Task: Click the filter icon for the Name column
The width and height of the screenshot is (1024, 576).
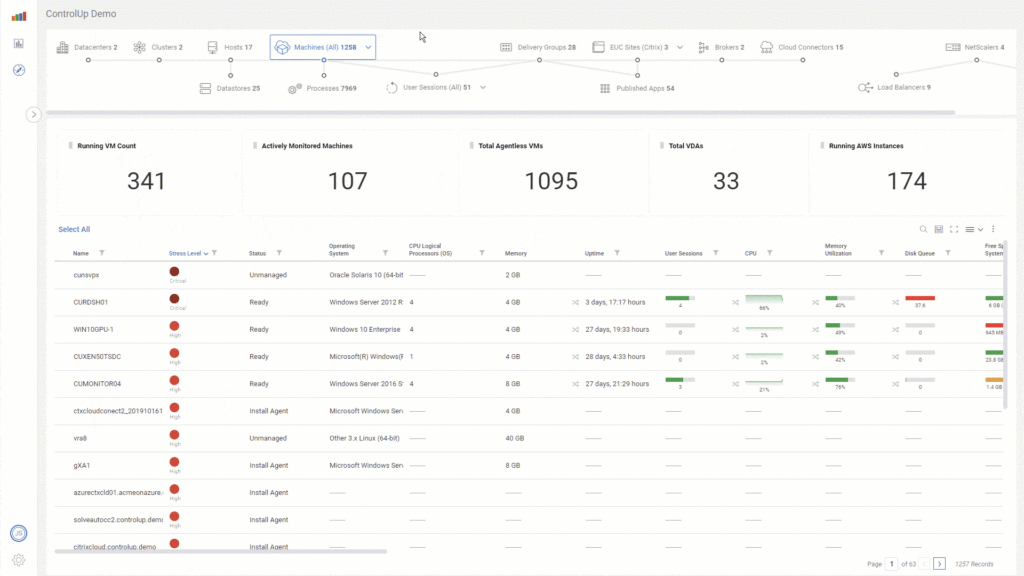Action: [x=102, y=253]
